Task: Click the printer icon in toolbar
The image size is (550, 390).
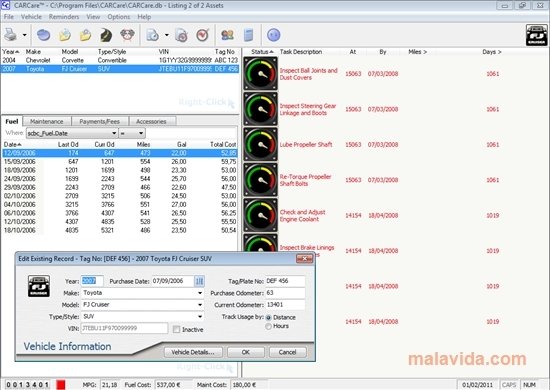Action: [11, 35]
